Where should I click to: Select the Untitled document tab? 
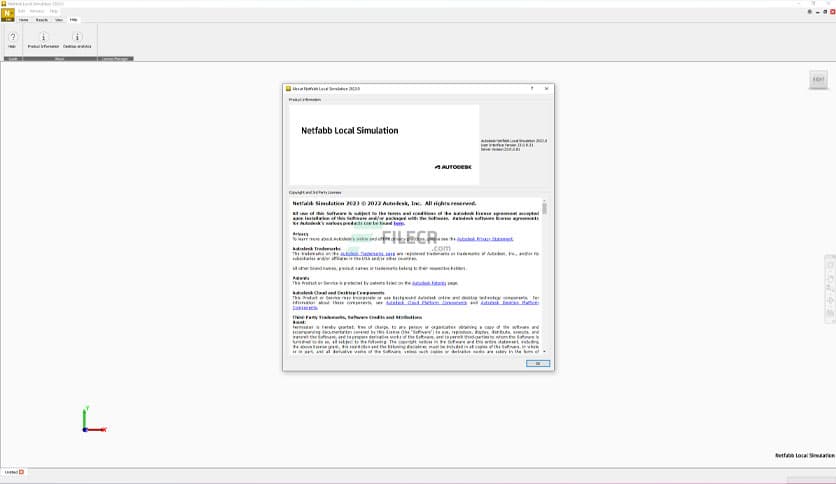(x=11, y=472)
